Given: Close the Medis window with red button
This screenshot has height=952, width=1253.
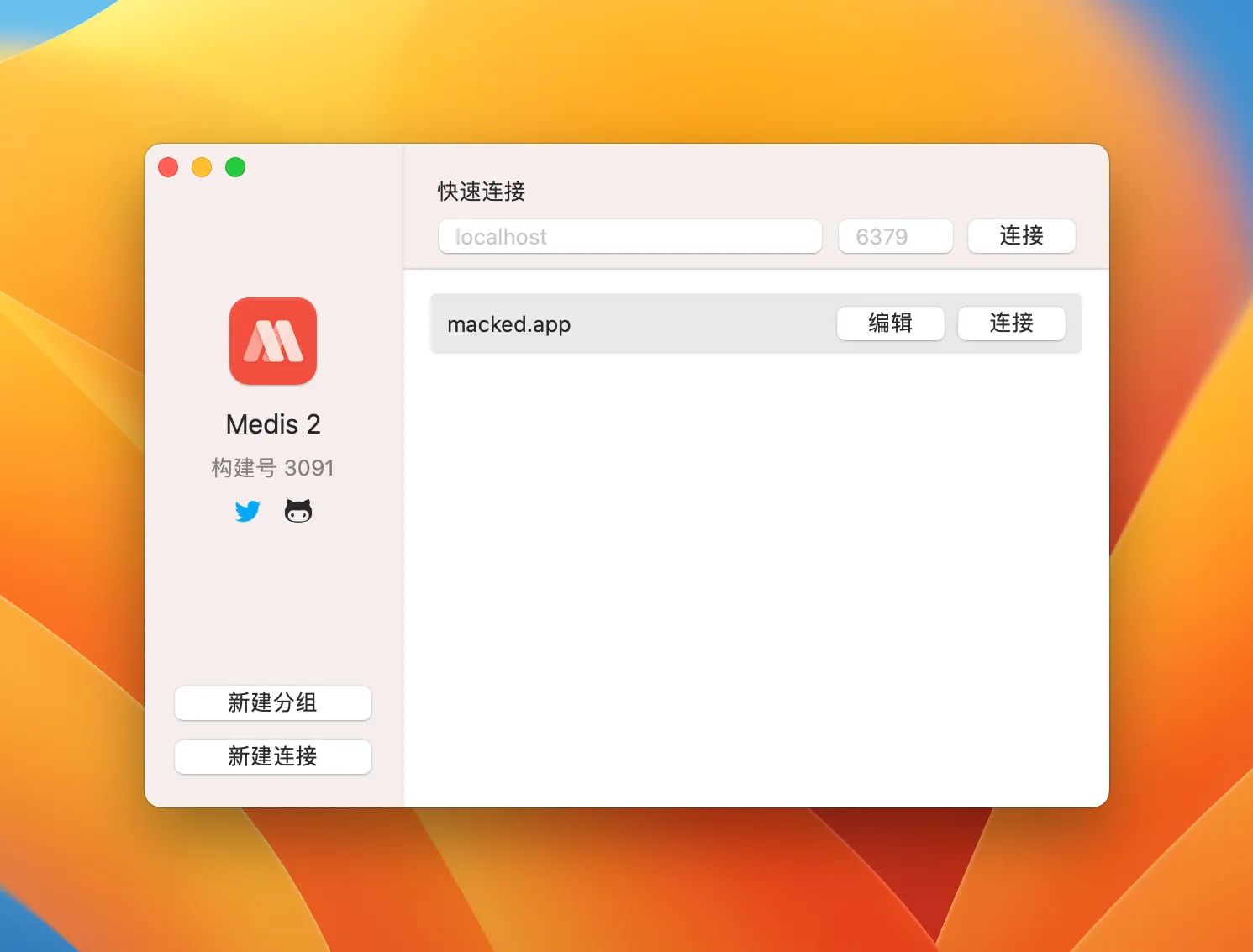Looking at the screenshot, I should [168, 167].
